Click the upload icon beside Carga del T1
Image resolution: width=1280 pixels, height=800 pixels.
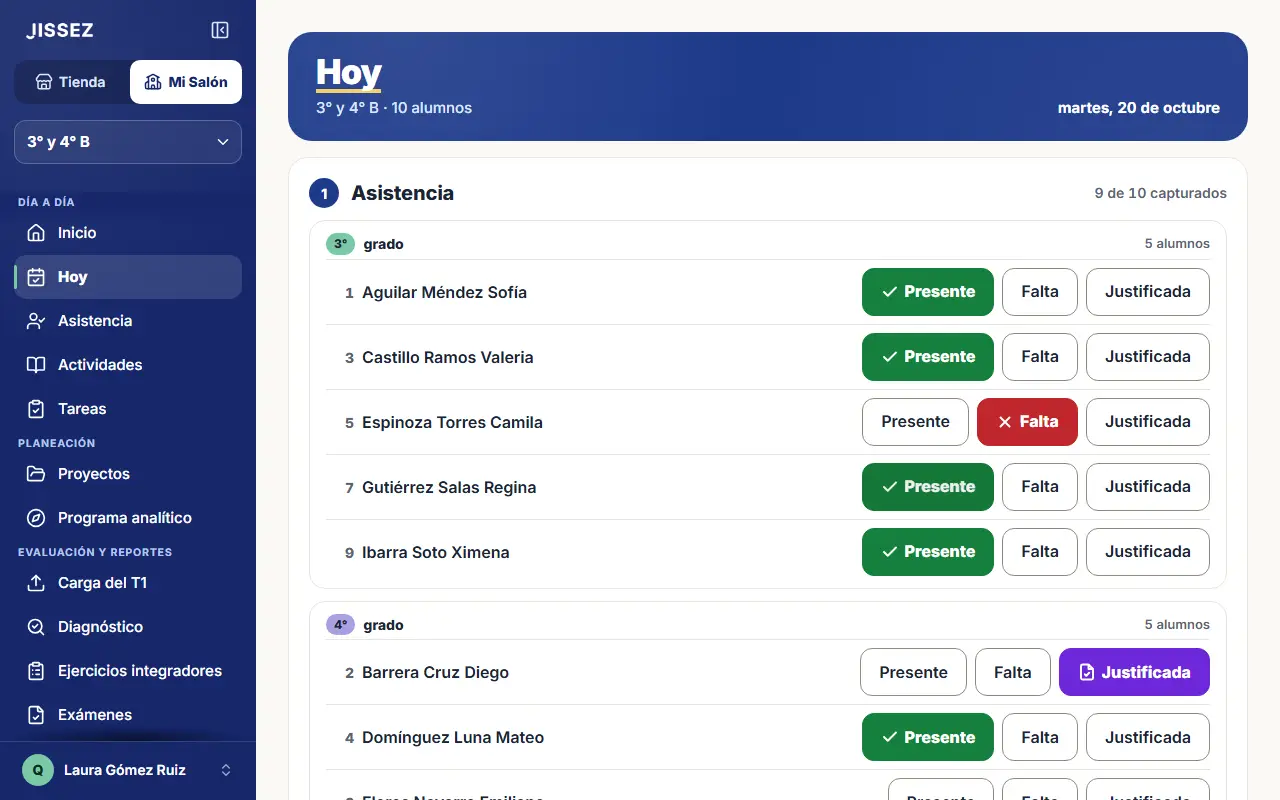pyautogui.click(x=36, y=583)
